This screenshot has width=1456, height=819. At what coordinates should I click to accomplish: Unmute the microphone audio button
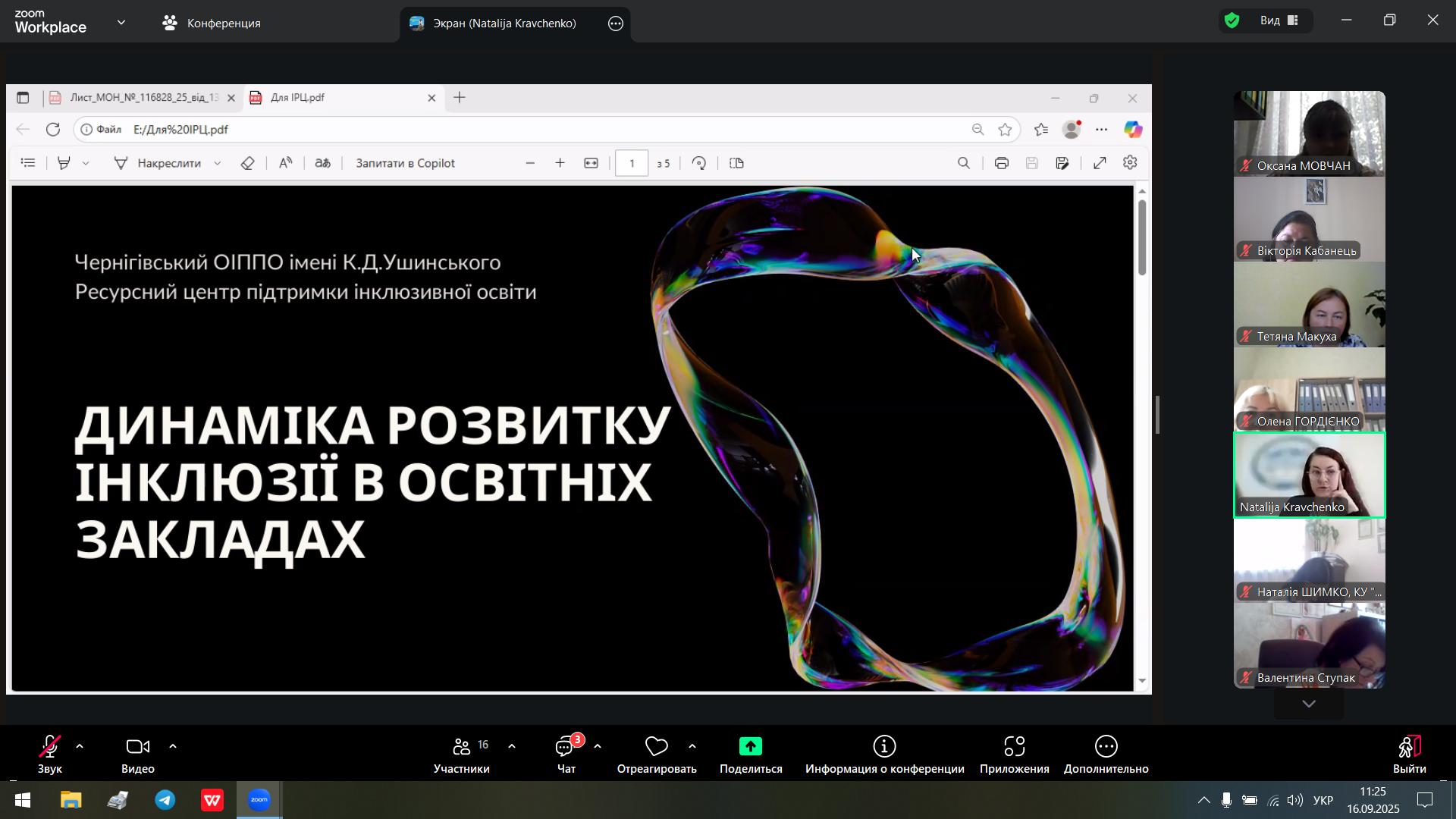[50, 748]
